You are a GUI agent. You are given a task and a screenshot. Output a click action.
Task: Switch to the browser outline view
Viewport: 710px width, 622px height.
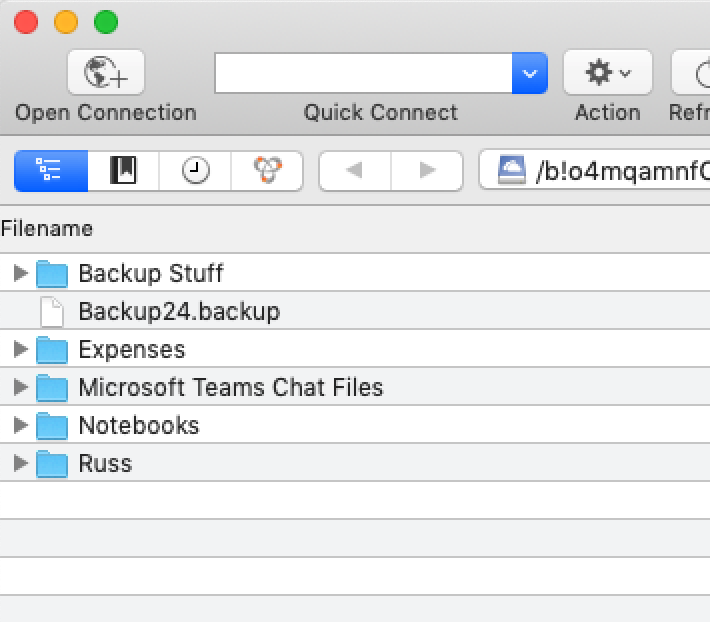click(50, 170)
